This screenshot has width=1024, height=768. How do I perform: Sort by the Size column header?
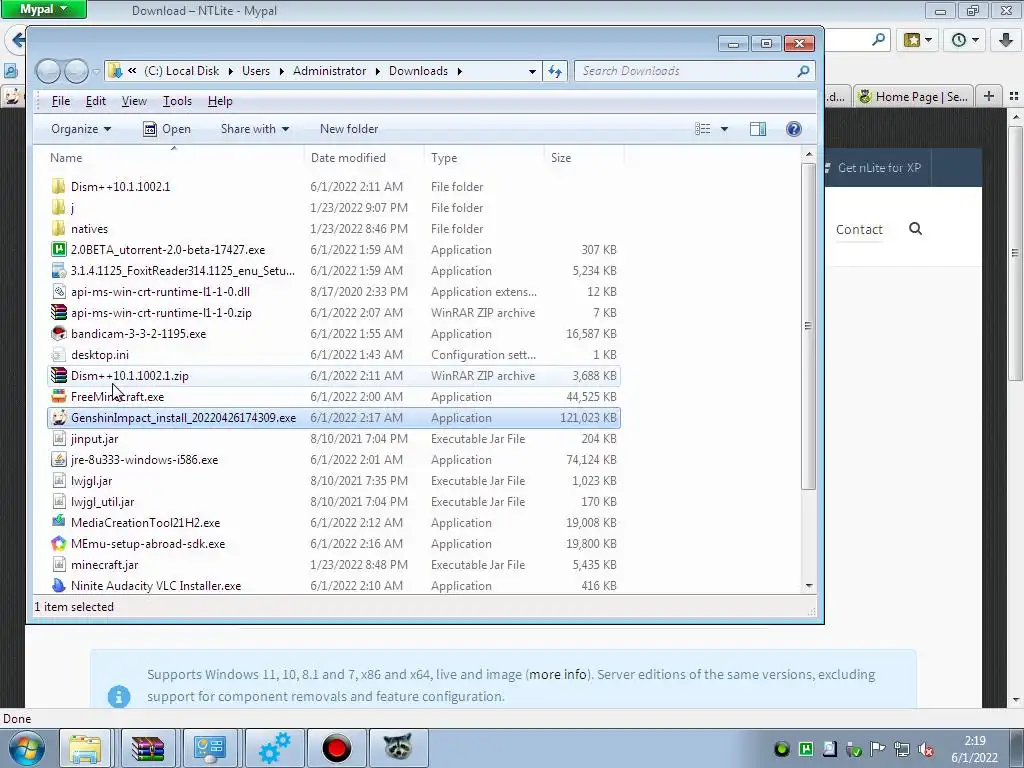point(561,158)
